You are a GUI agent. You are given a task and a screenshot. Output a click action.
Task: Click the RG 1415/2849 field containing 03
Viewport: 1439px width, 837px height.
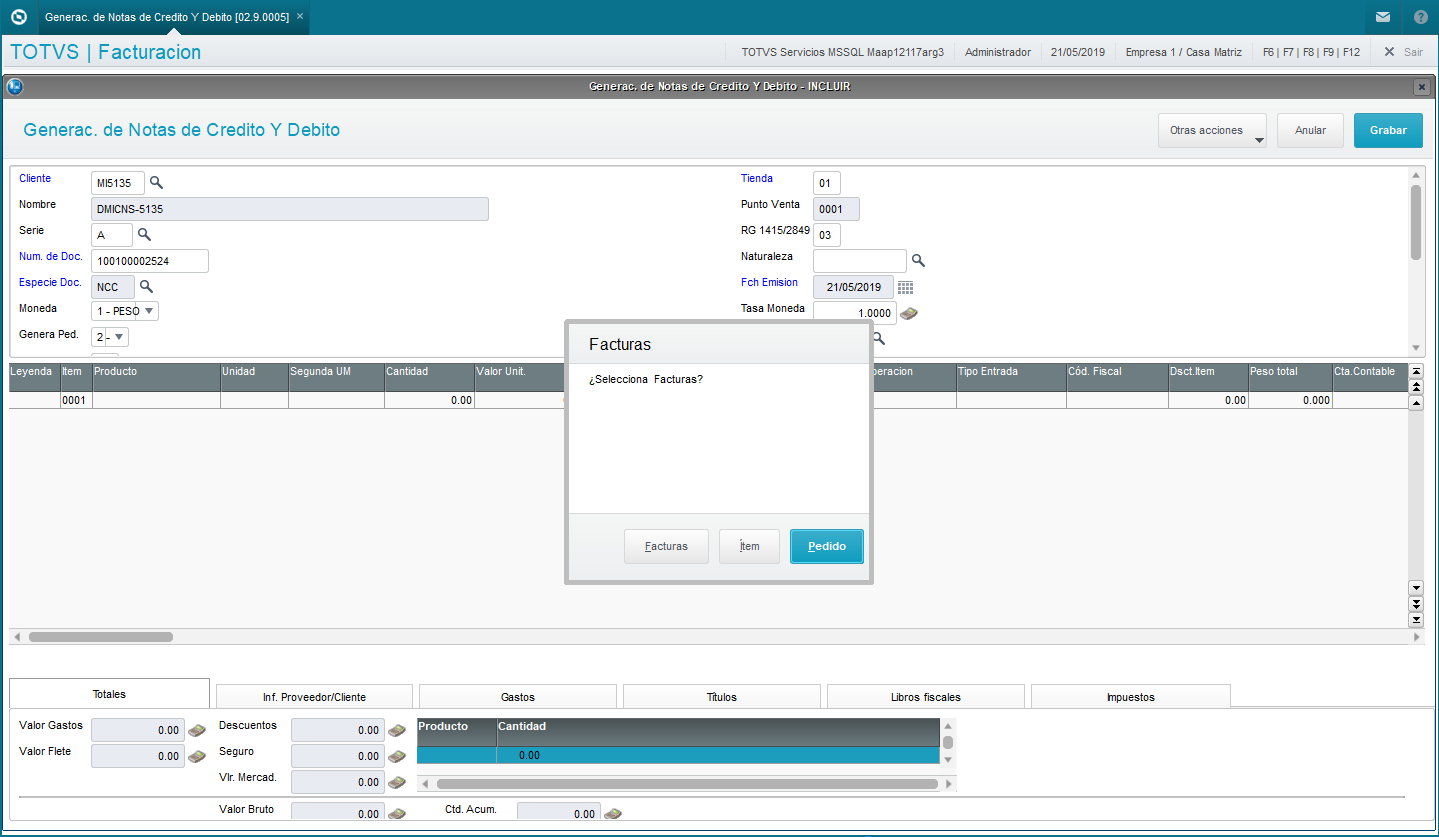pyautogui.click(x=827, y=235)
